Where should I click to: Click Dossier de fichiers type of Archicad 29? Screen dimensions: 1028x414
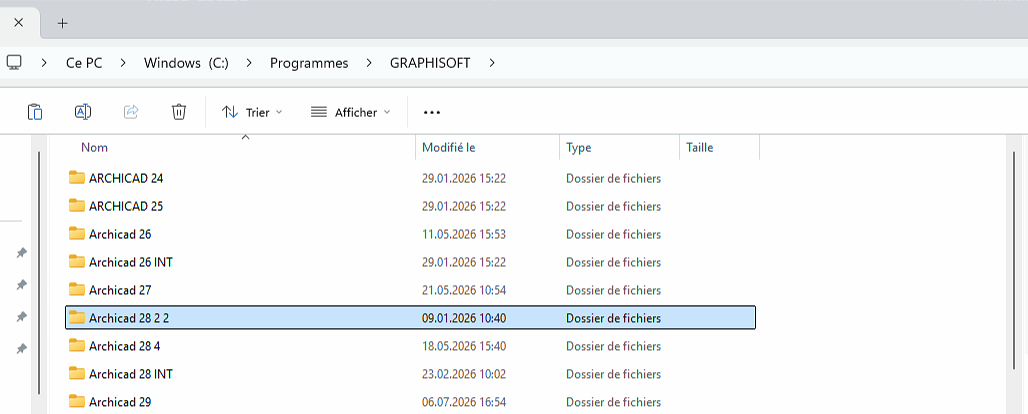point(613,402)
